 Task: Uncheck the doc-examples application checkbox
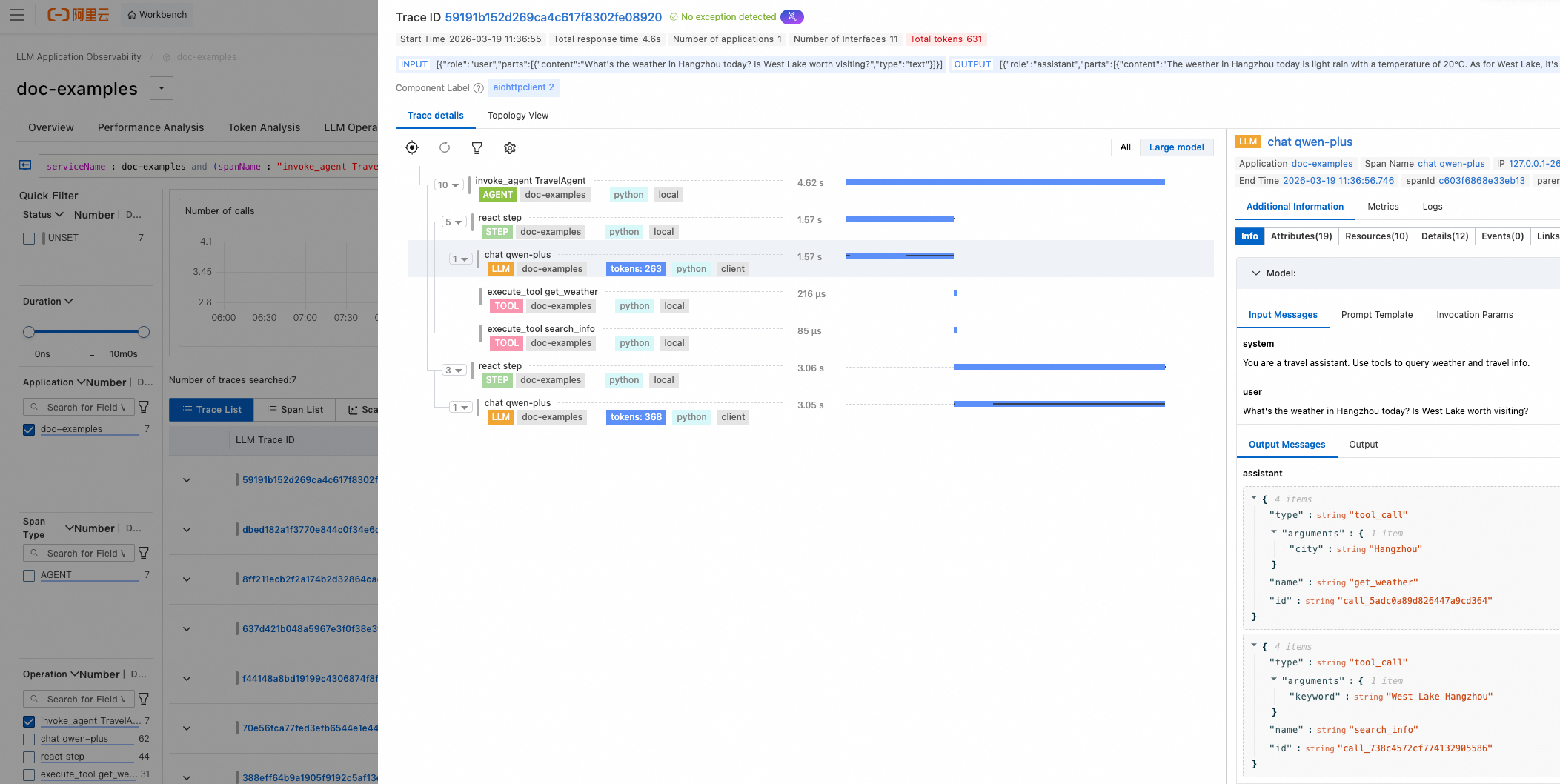pyautogui.click(x=29, y=430)
